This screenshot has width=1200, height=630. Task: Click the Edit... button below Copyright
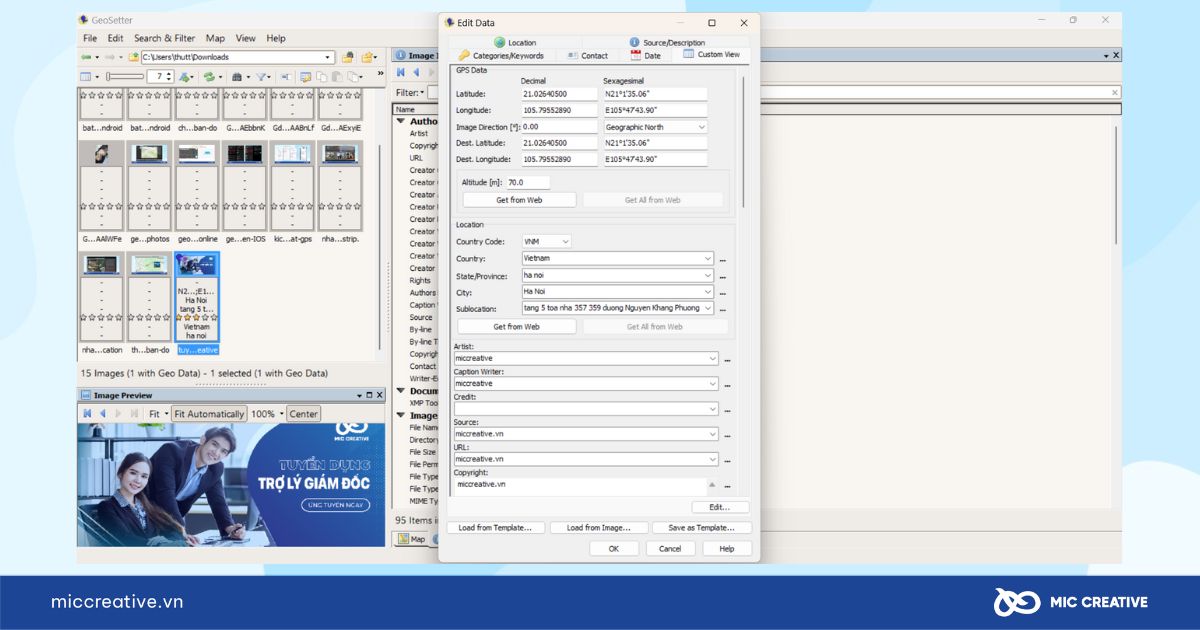tap(720, 508)
